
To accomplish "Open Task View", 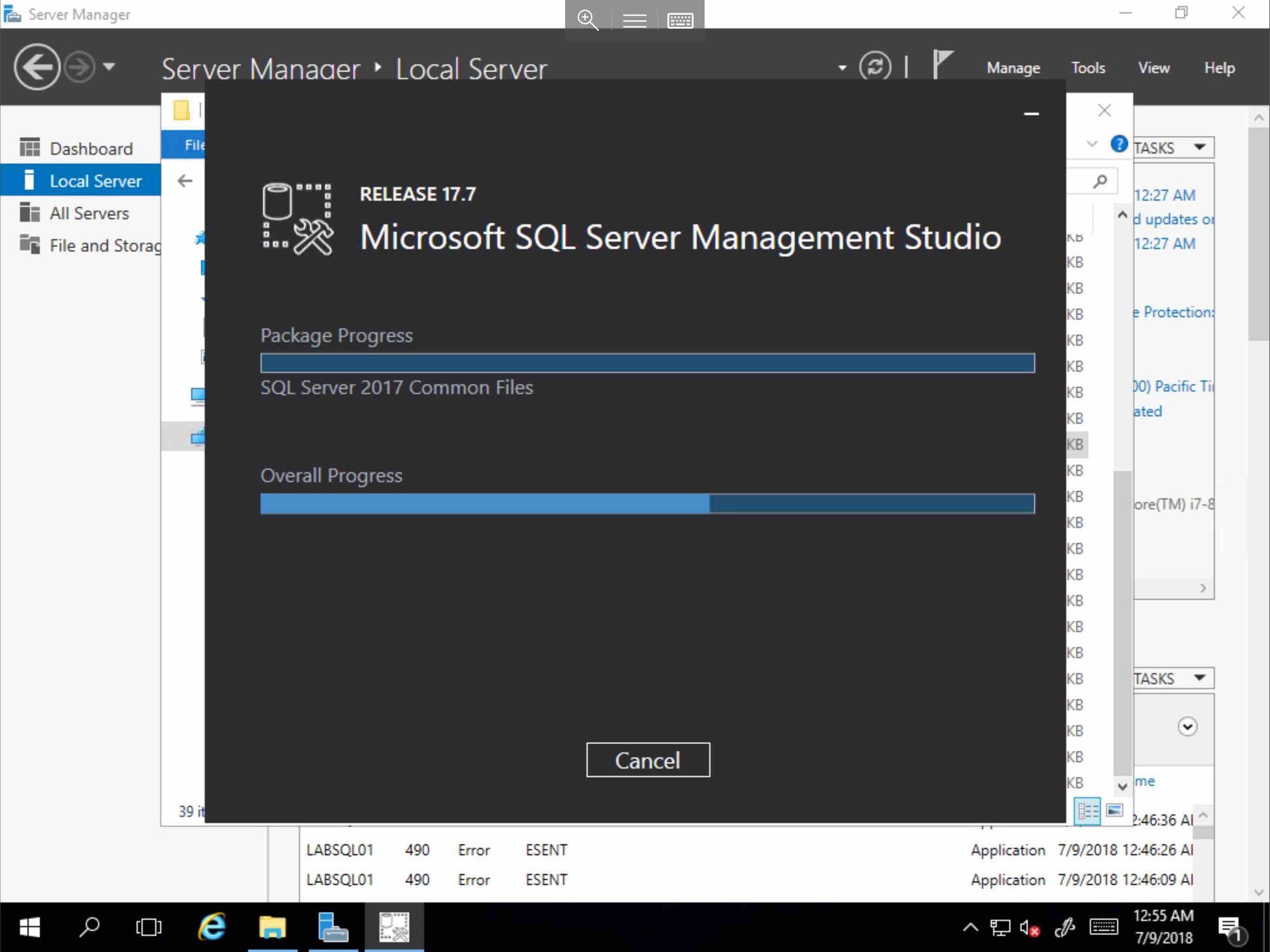I will tap(149, 927).
